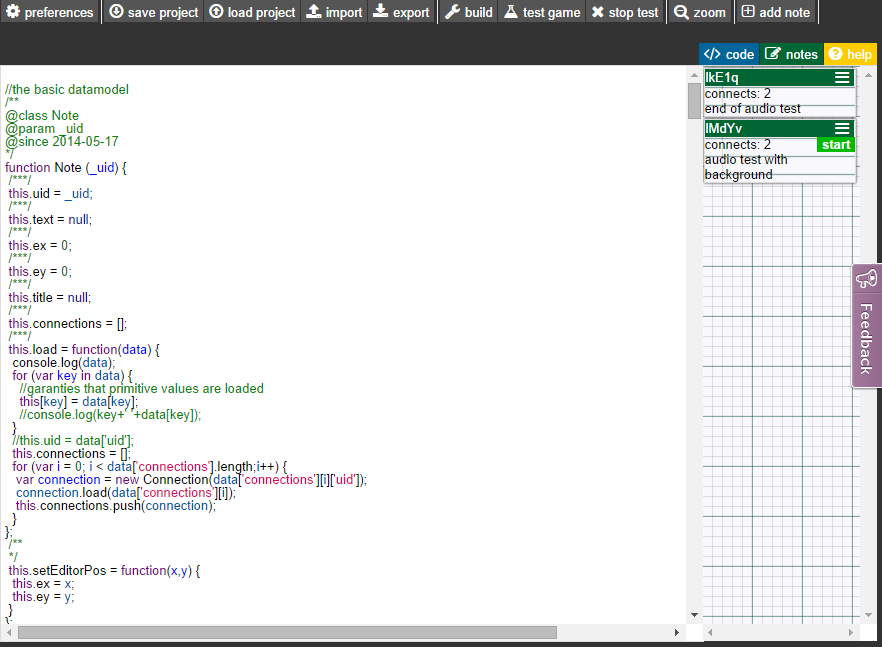
Task: Click the build wrench icon
Action: click(452, 11)
